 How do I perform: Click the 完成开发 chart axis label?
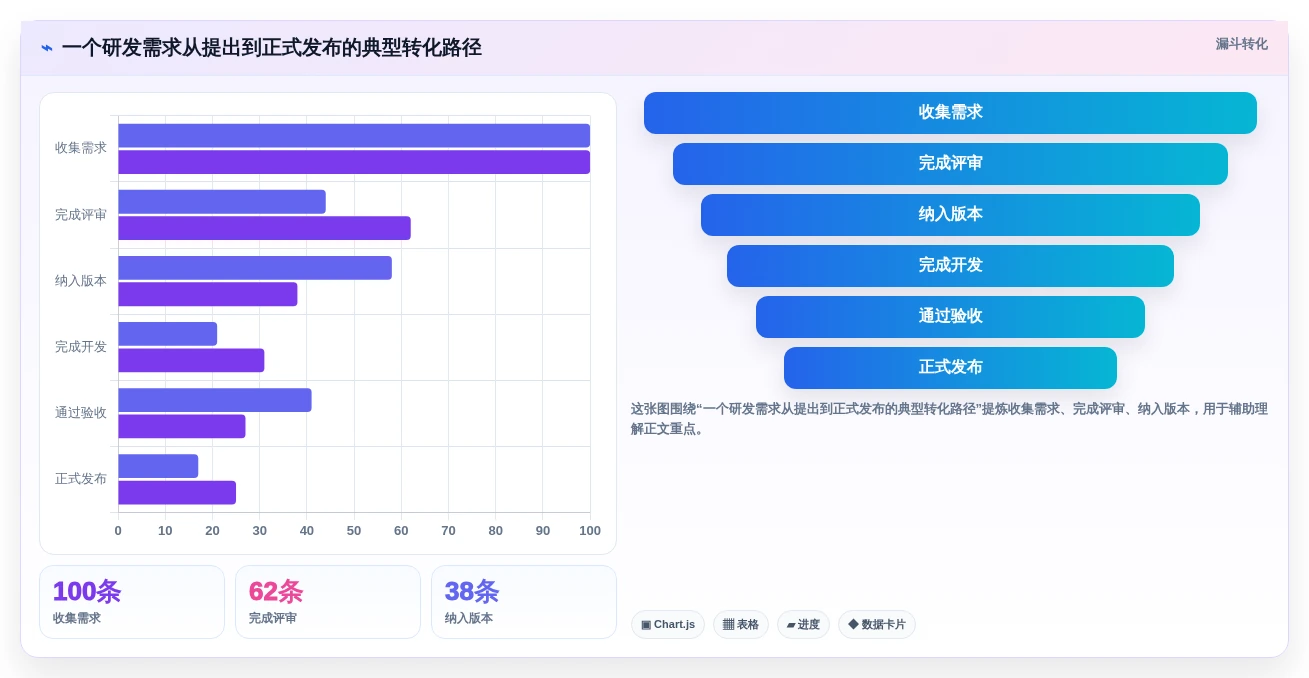click(x=81, y=346)
